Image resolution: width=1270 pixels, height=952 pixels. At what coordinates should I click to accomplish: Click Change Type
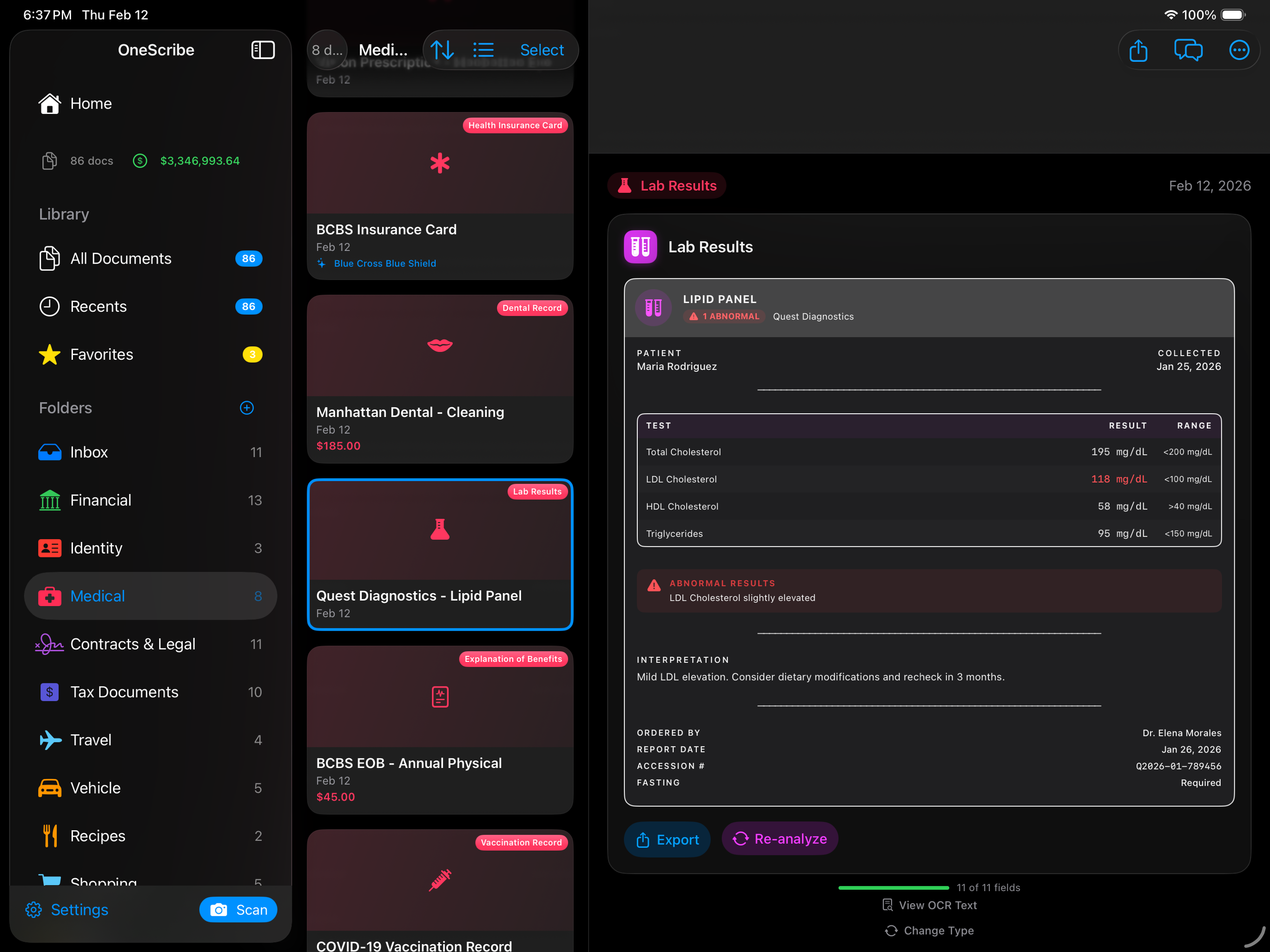point(929,931)
